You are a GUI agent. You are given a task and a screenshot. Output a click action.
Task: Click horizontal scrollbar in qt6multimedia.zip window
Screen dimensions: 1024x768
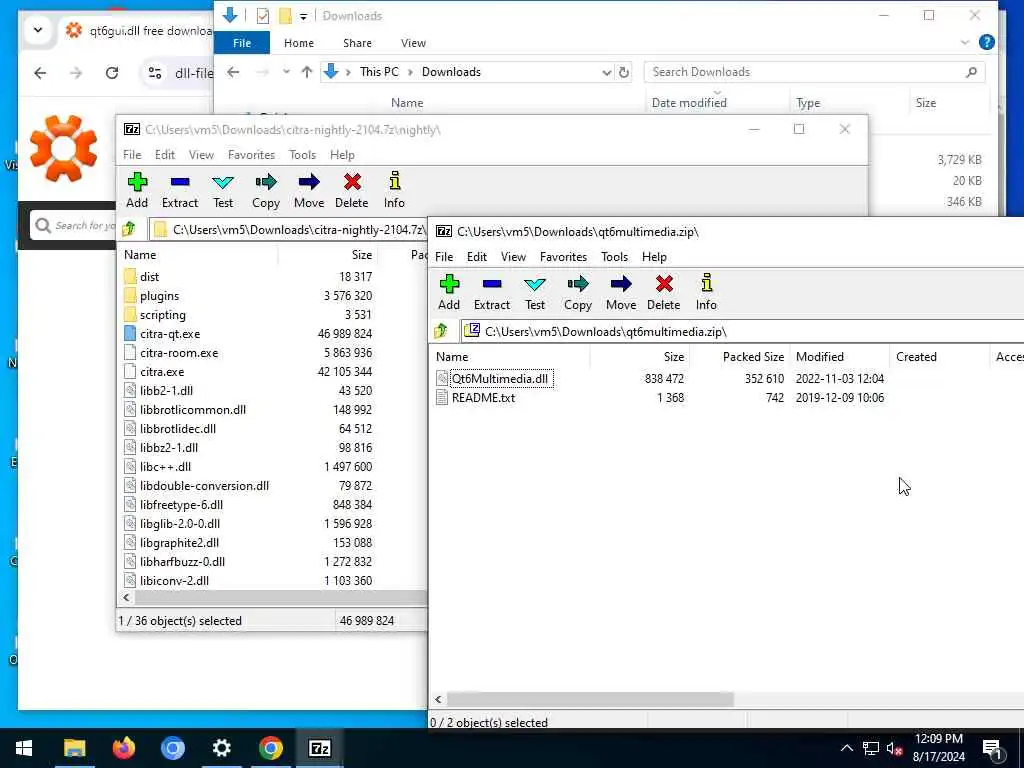coord(590,699)
